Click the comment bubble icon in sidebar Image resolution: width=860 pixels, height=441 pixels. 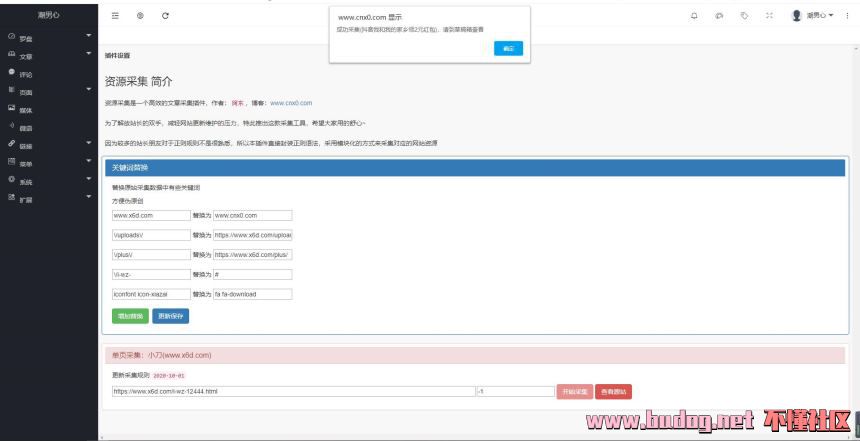click(12, 72)
